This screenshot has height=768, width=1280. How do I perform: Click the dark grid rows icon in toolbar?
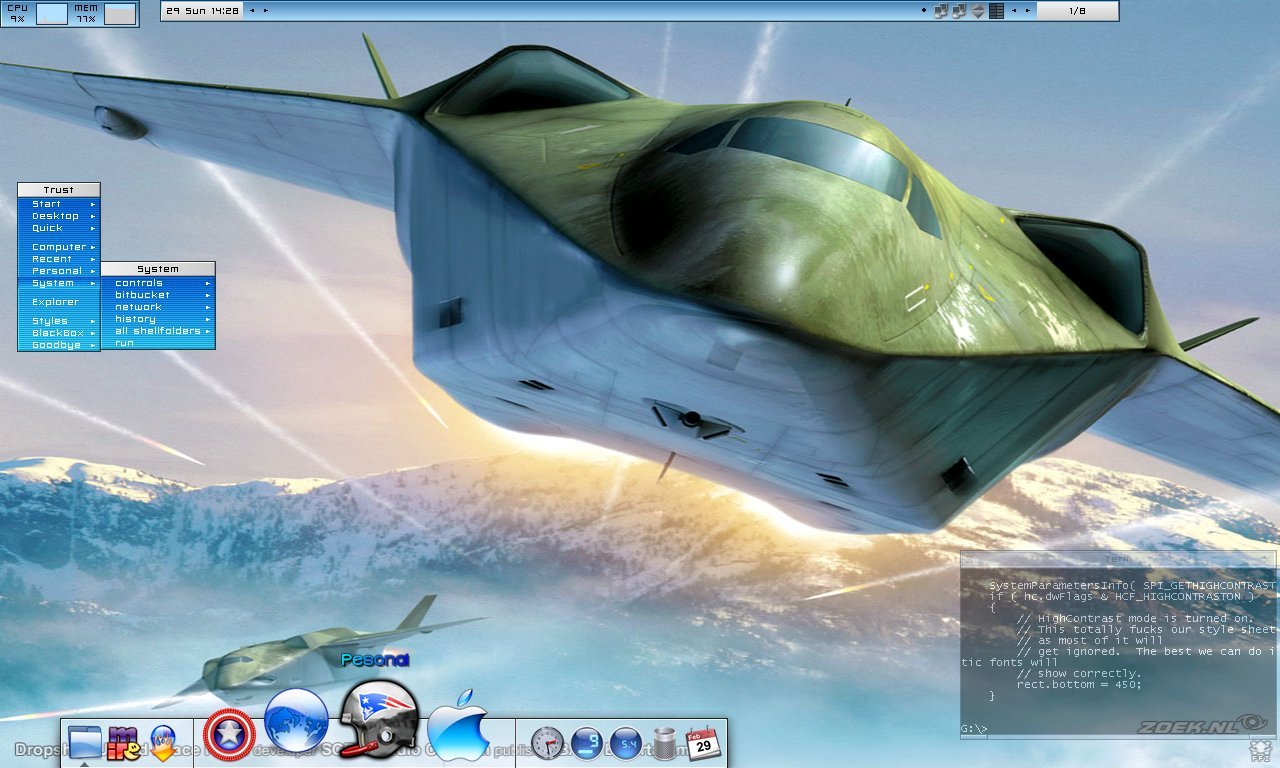click(996, 11)
